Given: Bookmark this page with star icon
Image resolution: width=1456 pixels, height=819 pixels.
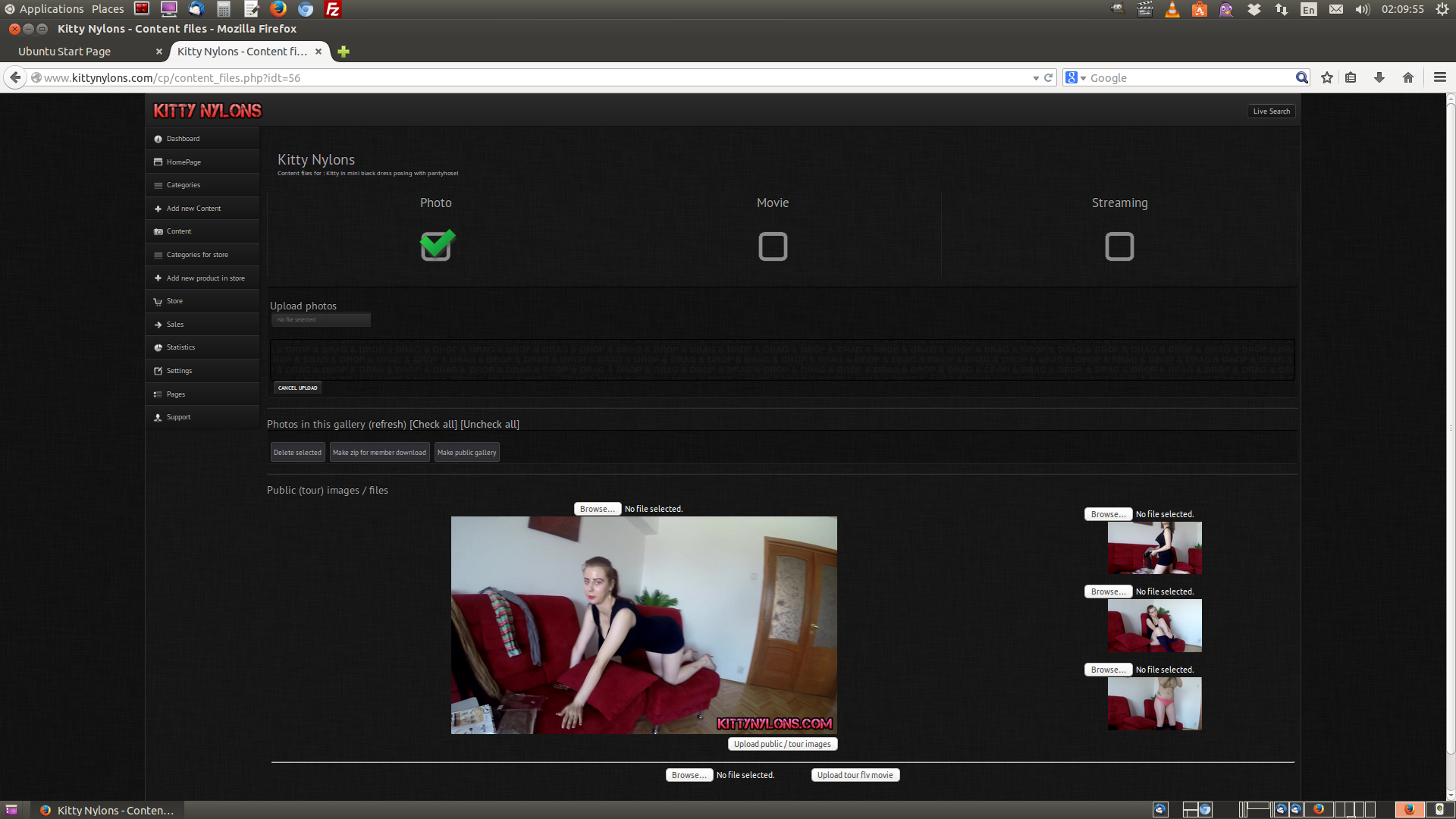Looking at the screenshot, I should pos(1327,78).
